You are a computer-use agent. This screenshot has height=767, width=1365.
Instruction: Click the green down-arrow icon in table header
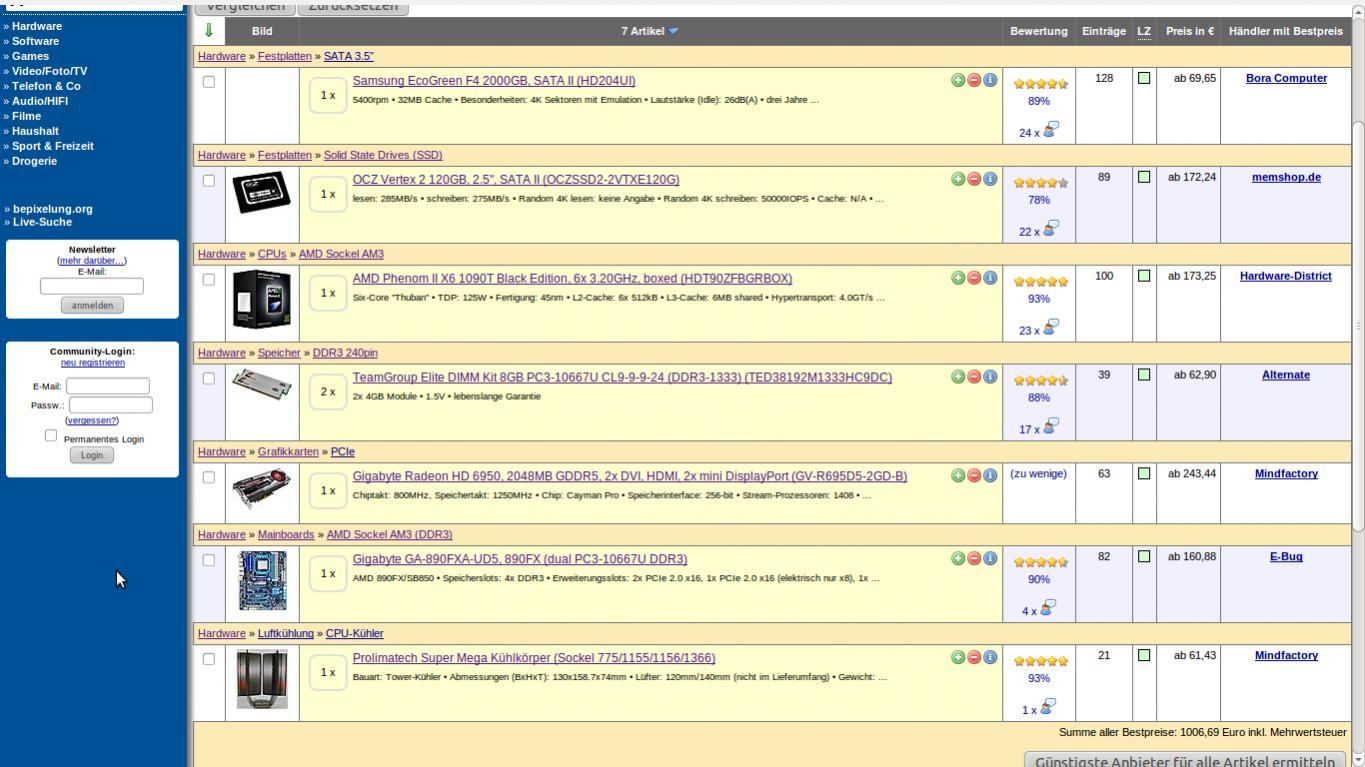(x=209, y=31)
